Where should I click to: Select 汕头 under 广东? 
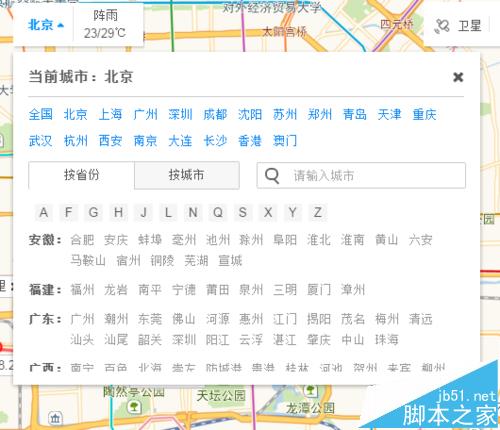(x=82, y=340)
